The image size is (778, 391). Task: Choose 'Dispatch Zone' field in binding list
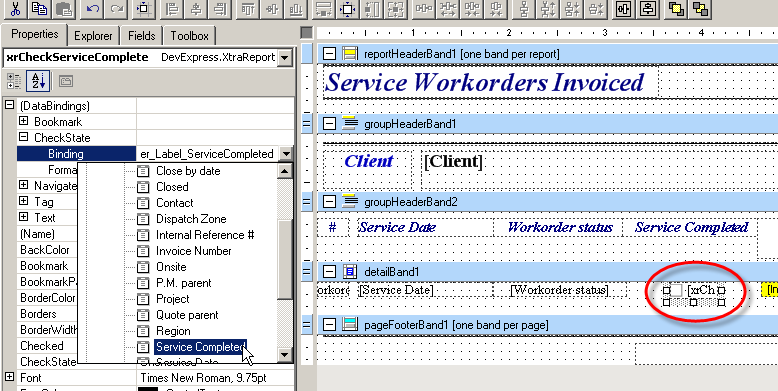point(191,219)
